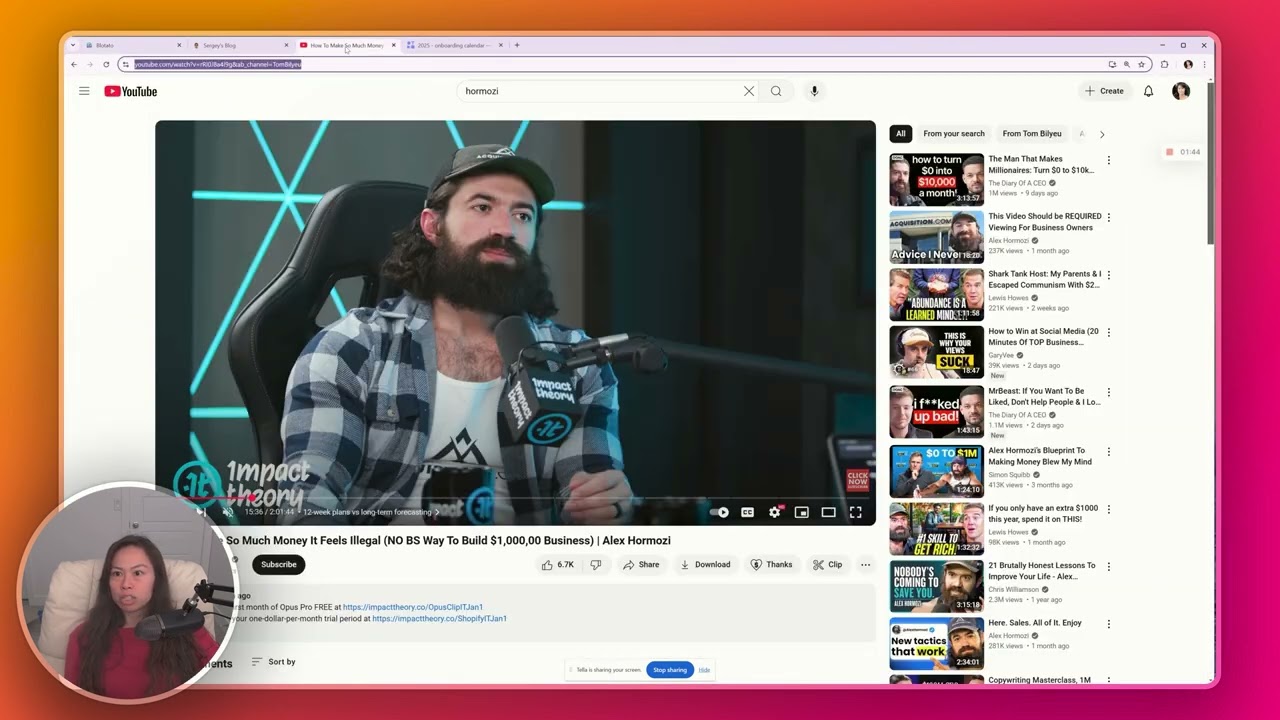Show more filter chips with the right arrow
The image size is (1280, 720).
[1102, 134]
